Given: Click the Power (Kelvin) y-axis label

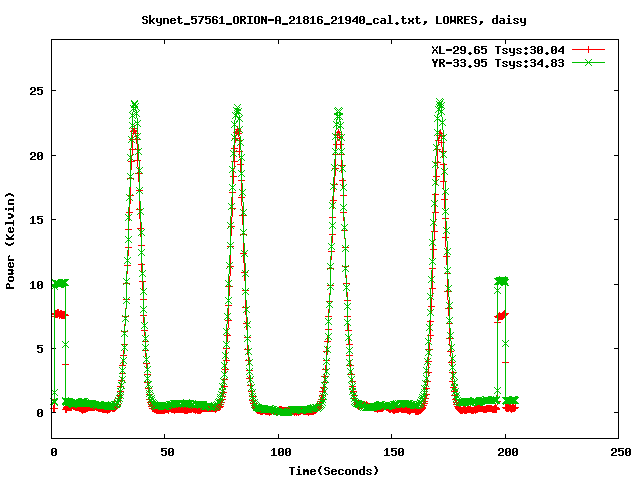Looking at the screenshot, I should point(10,241).
